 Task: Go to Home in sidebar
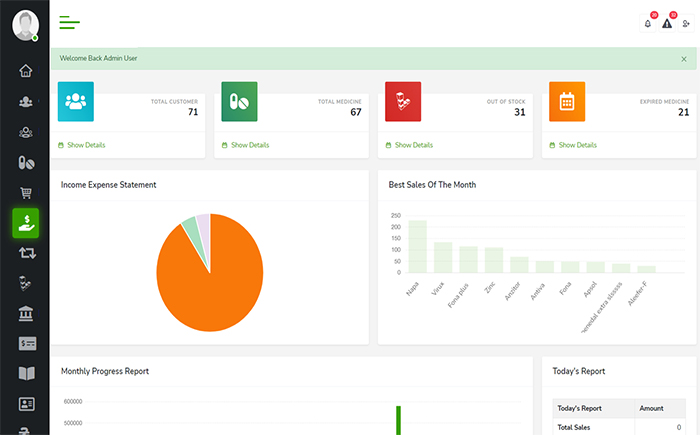(x=26, y=71)
